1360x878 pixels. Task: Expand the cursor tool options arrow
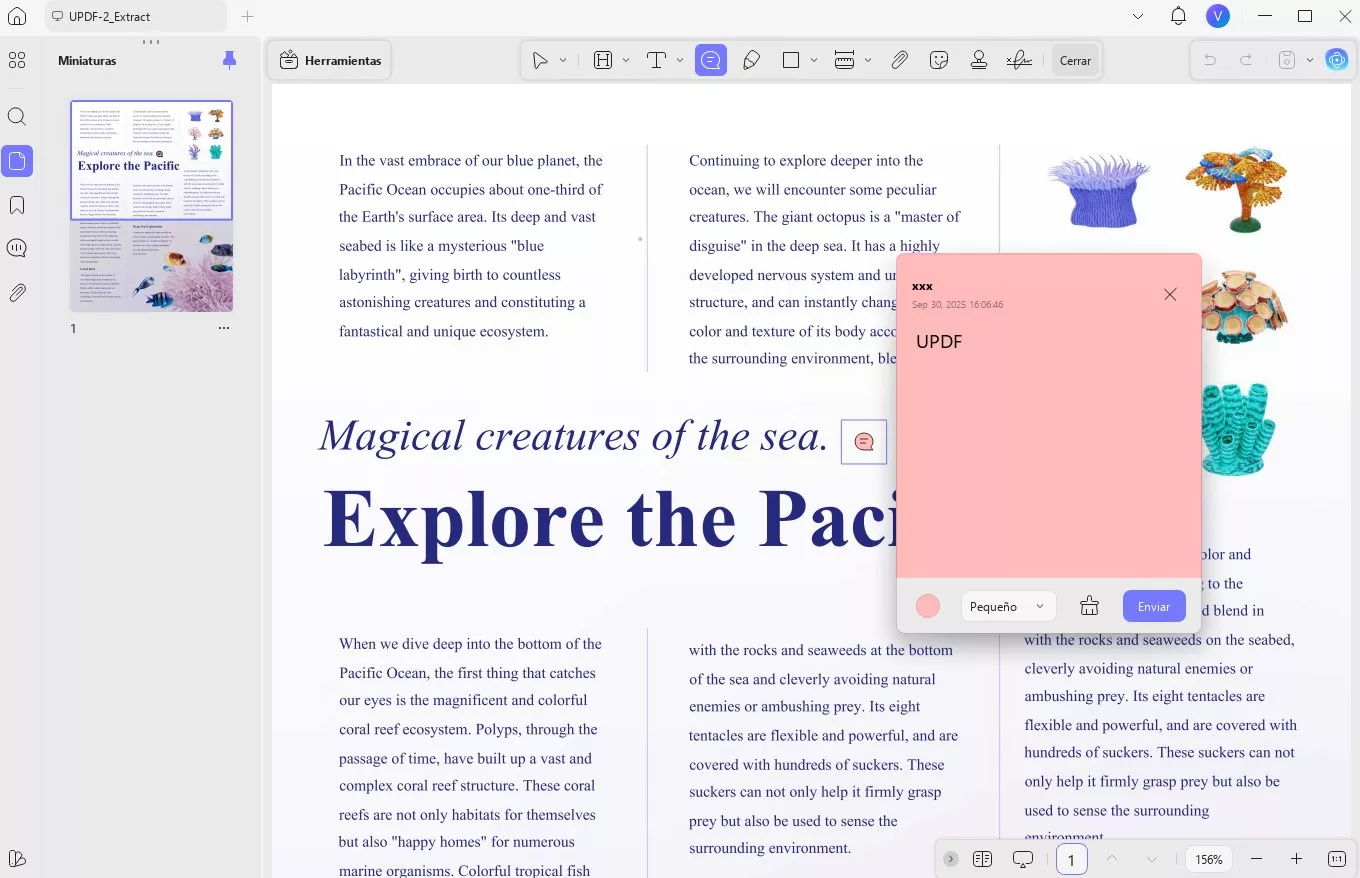click(563, 61)
